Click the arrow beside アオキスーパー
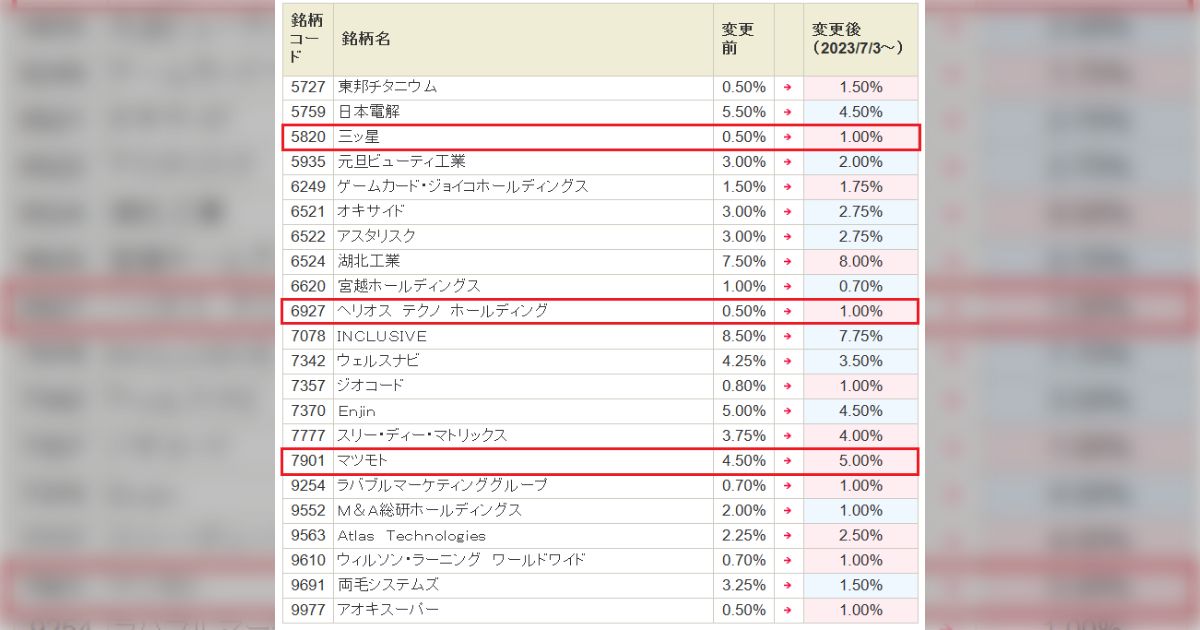 pyautogui.click(x=789, y=610)
